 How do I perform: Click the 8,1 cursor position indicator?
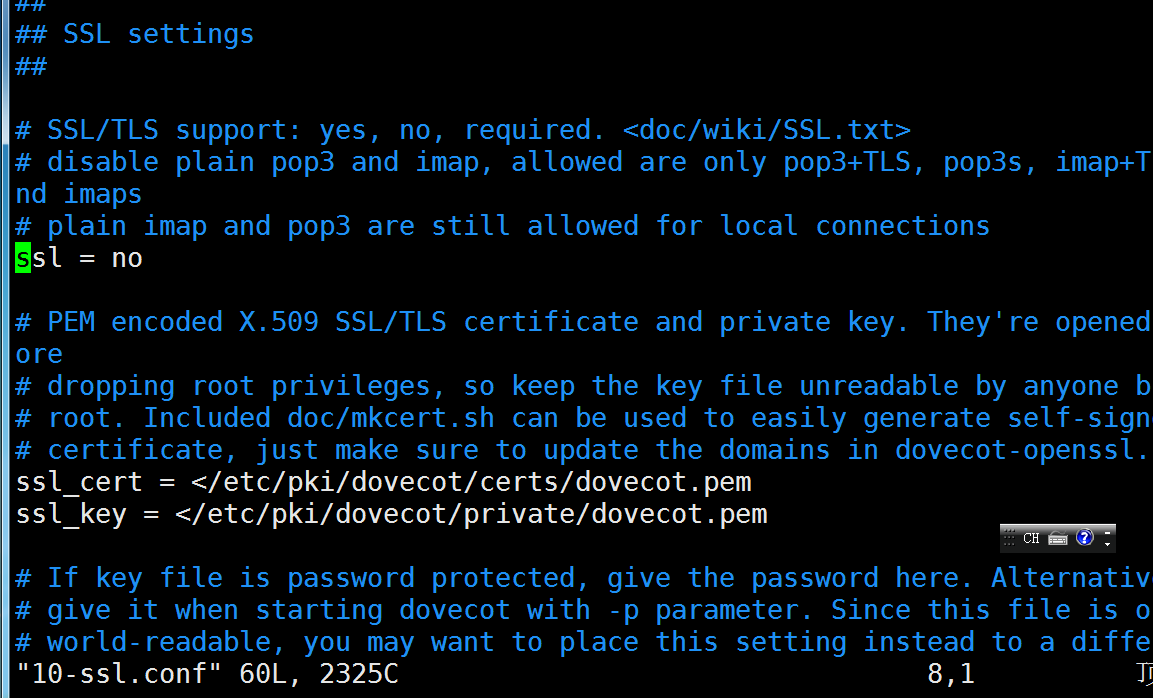951,674
